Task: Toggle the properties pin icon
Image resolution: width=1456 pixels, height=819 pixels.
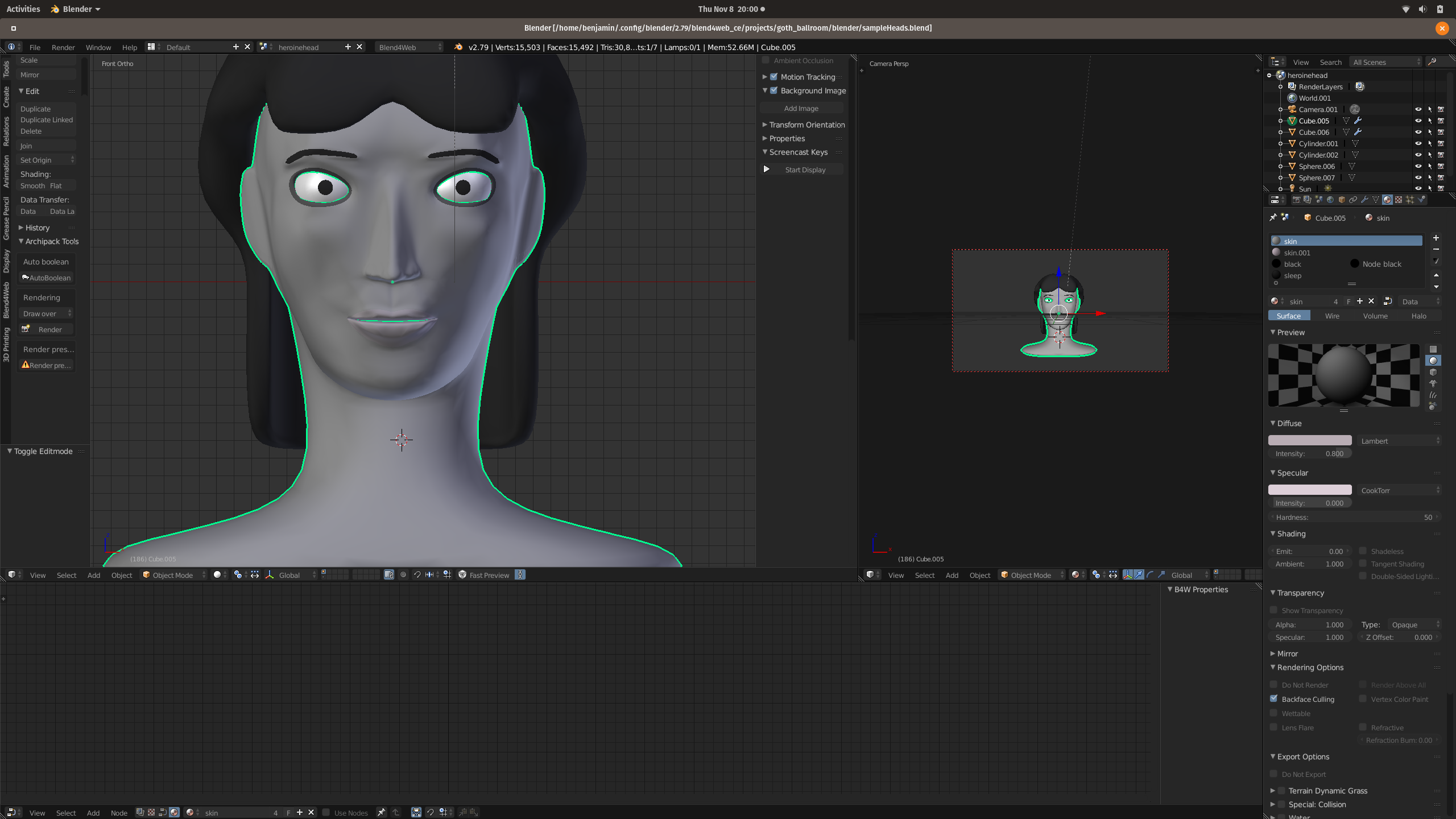Action: click(x=1273, y=218)
